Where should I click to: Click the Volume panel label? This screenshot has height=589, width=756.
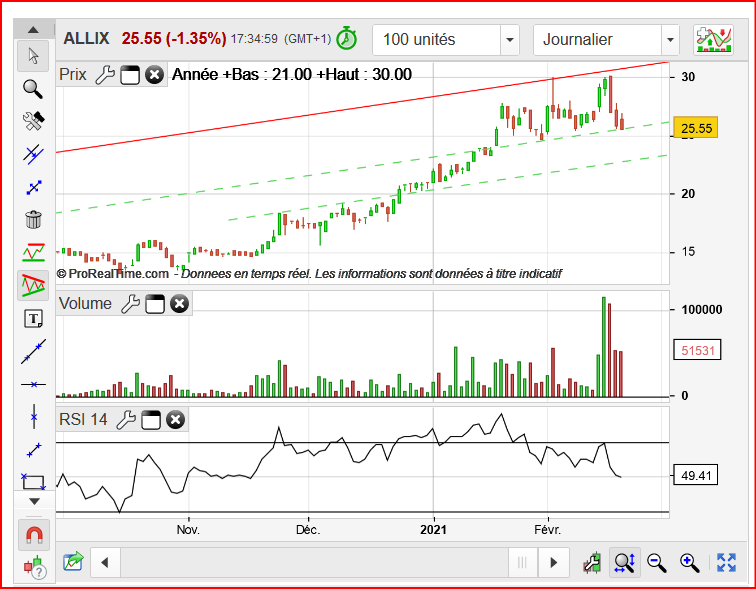pyautogui.click(x=85, y=304)
